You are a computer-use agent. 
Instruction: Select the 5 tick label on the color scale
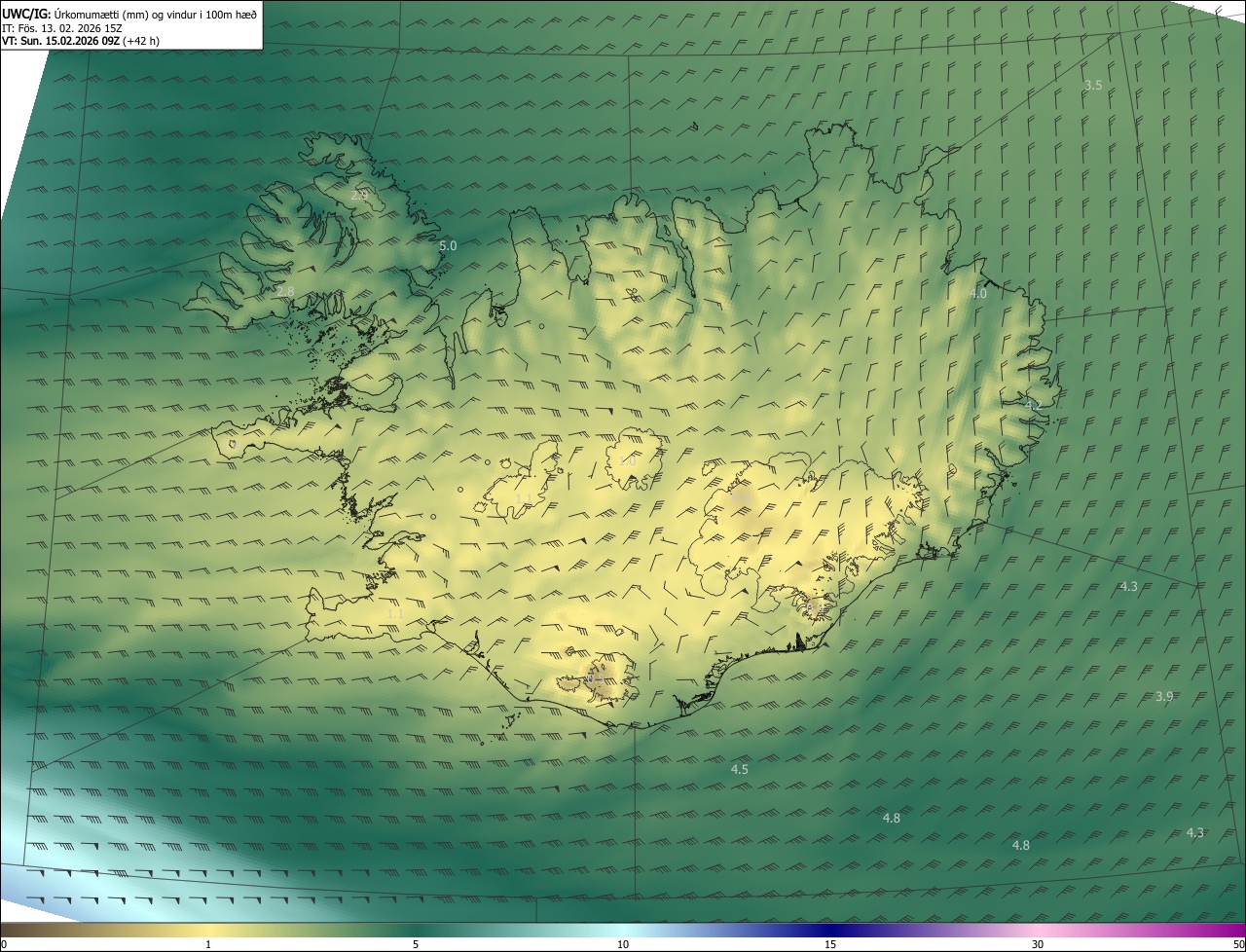click(416, 944)
